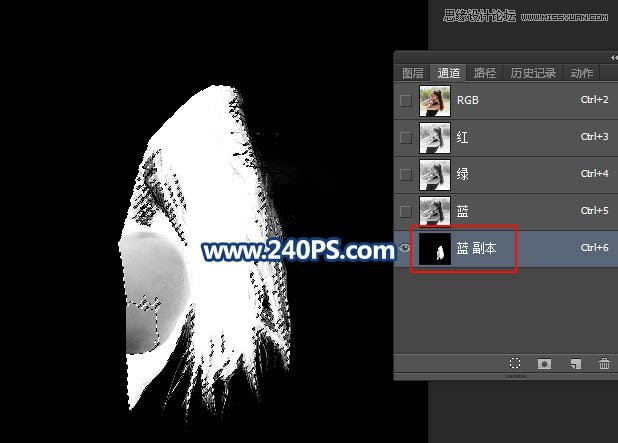Image resolution: width=618 pixels, height=443 pixels.
Task: Select the 通道 (Channels) tab
Action: (449, 73)
